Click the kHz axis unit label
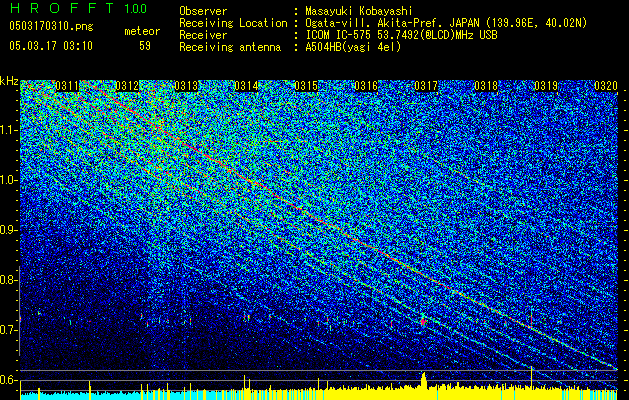Viewport: 629px width, 400px height. 9,81
